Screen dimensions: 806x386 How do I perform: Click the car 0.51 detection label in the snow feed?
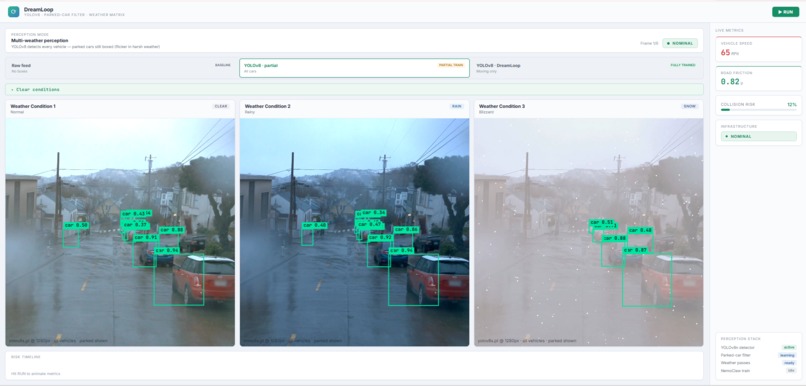tap(601, 223)
